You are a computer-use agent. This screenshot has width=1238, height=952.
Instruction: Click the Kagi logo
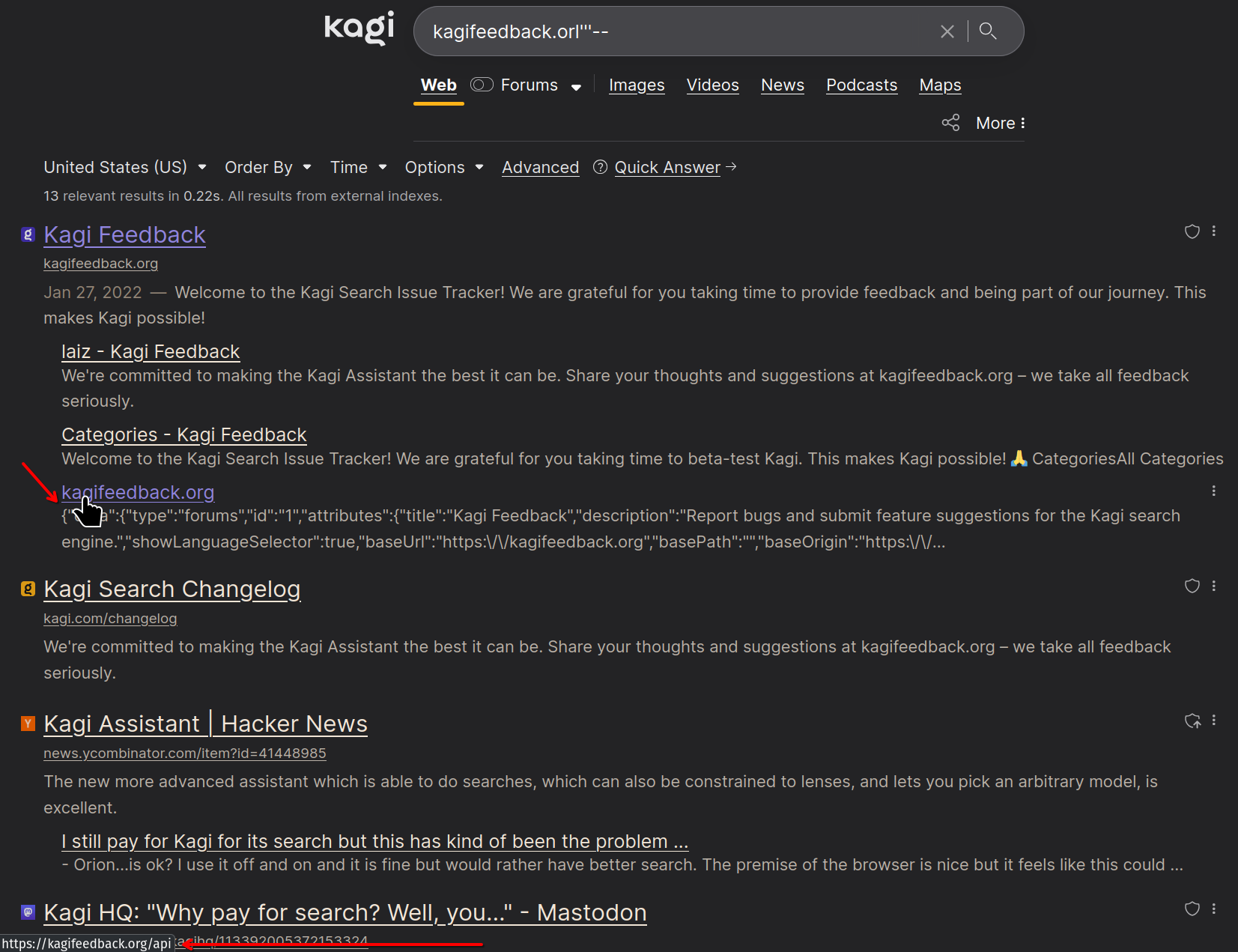point(359,28)
